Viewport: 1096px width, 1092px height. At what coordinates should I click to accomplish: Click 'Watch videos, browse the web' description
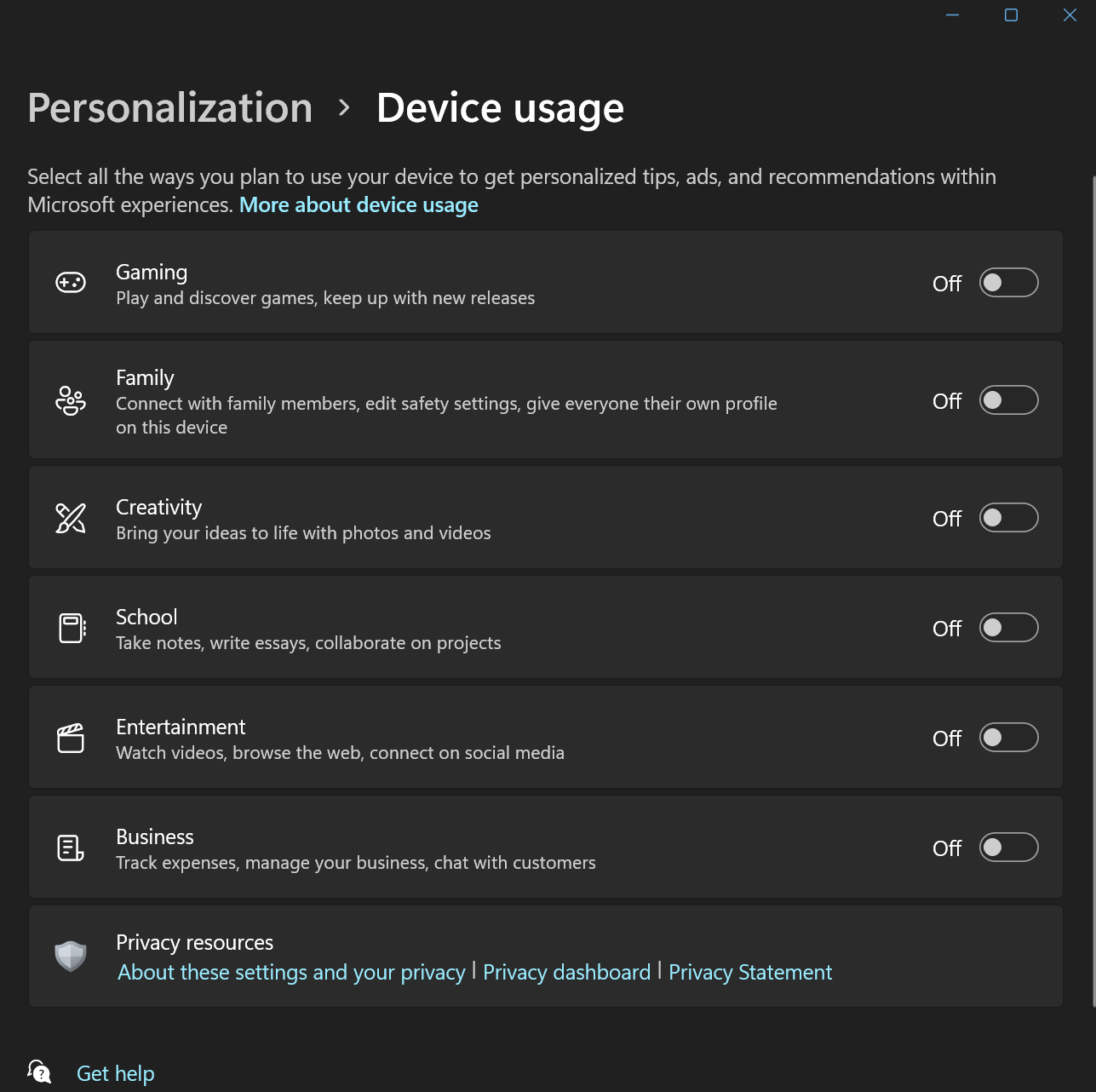pos(340,753)
